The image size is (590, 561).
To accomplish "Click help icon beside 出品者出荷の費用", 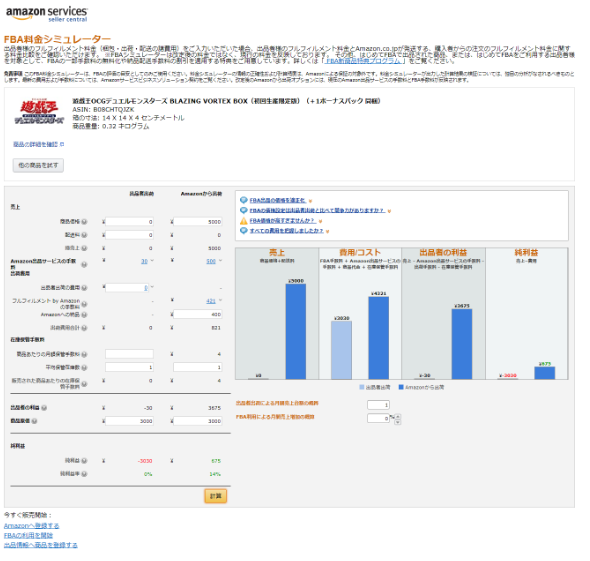I will (84, 288).
